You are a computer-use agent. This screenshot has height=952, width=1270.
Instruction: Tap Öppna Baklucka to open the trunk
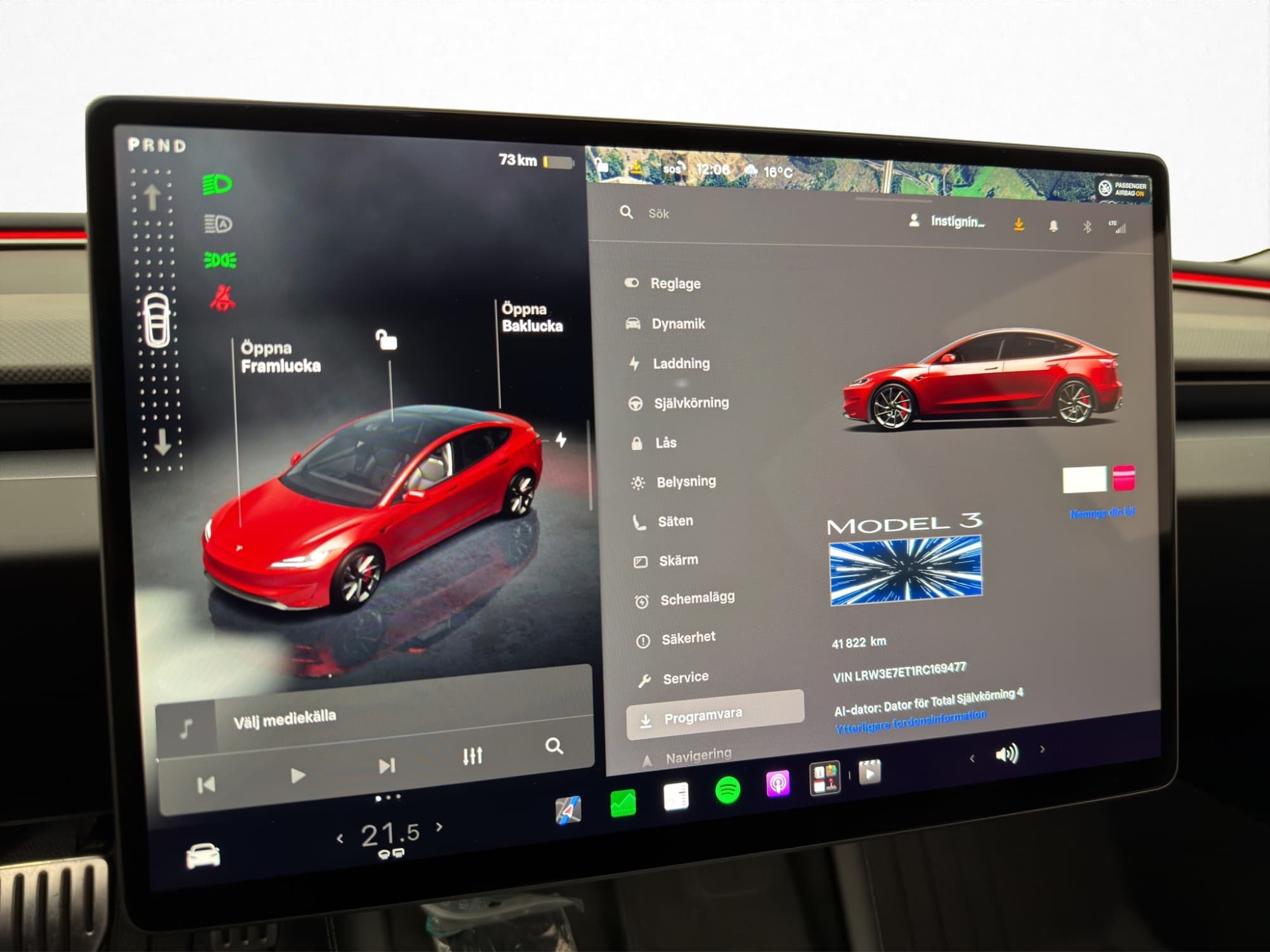pos(531,317)
